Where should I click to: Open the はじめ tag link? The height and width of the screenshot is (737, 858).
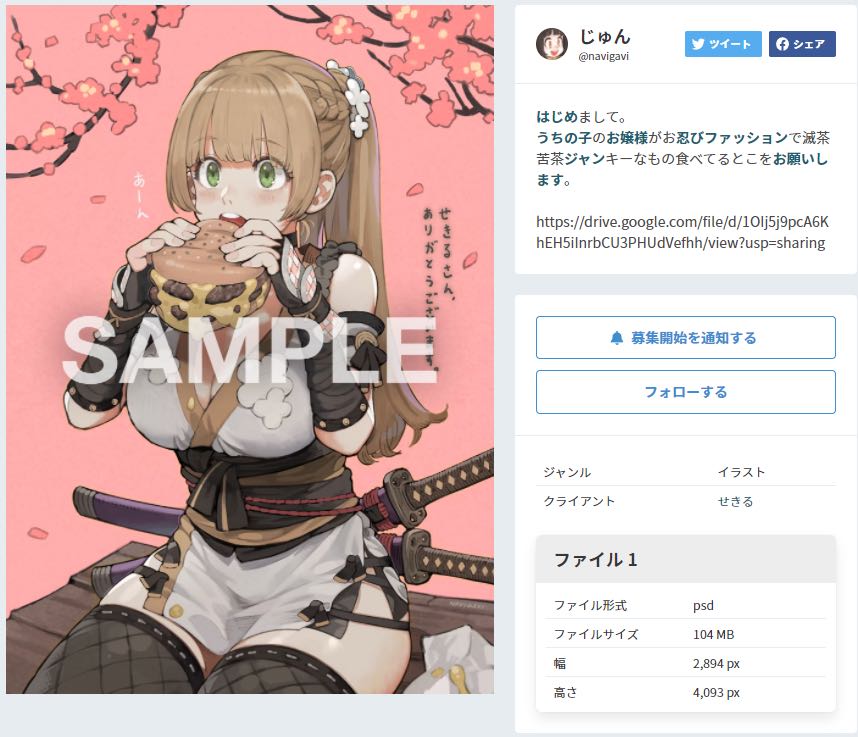coord(556,117)
